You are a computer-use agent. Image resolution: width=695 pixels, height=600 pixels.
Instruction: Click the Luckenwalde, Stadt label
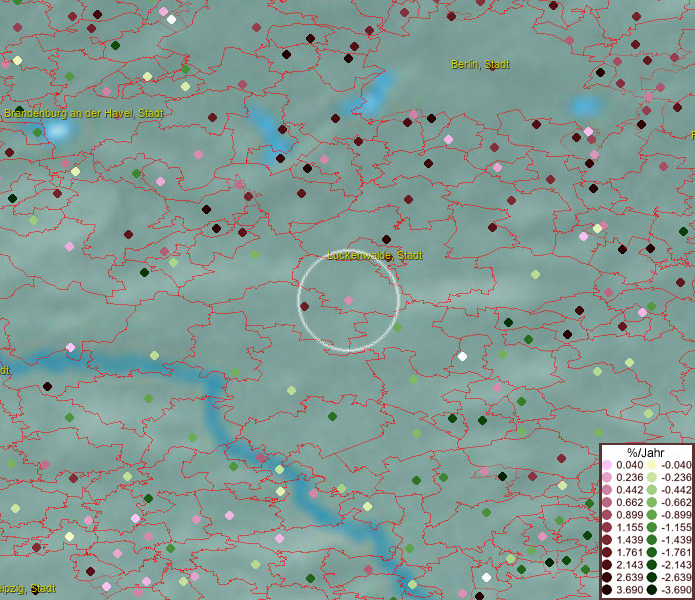tap(375, 255)
